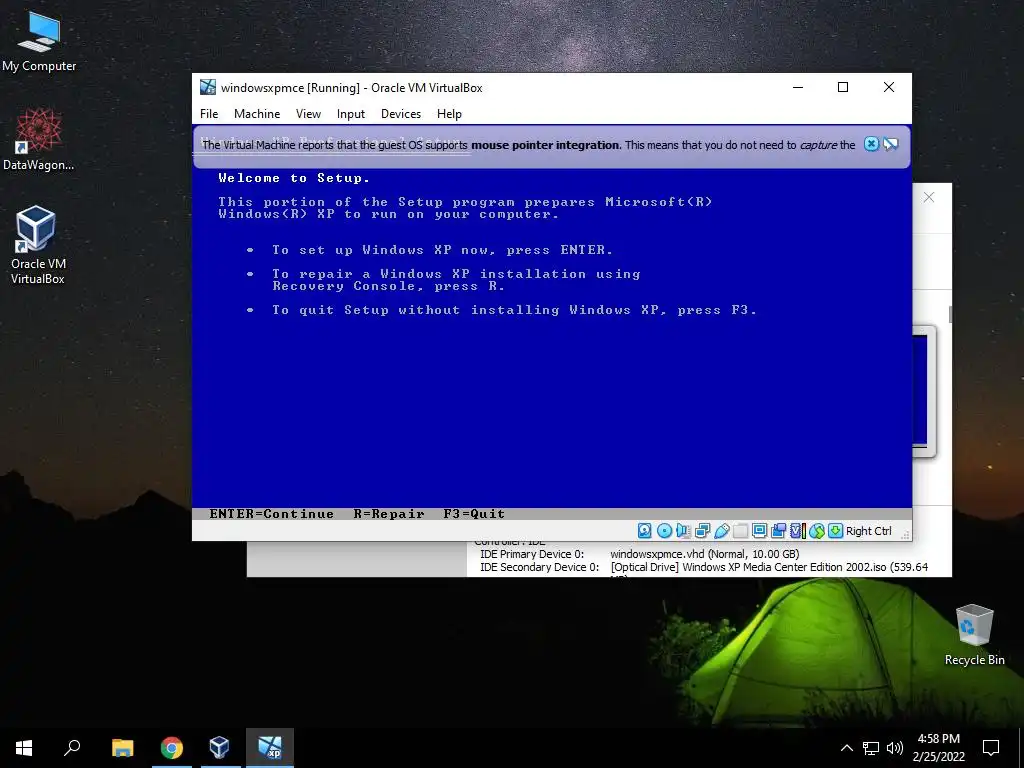
Task: Select the Recycle Bin icon
Action: coord(974,635)
